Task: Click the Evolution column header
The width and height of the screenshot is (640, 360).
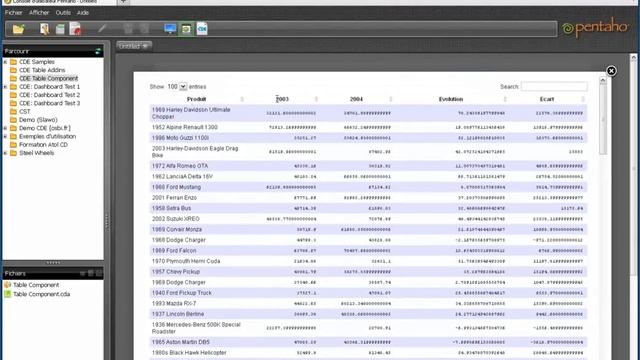Action: click(x=451, y=99)
